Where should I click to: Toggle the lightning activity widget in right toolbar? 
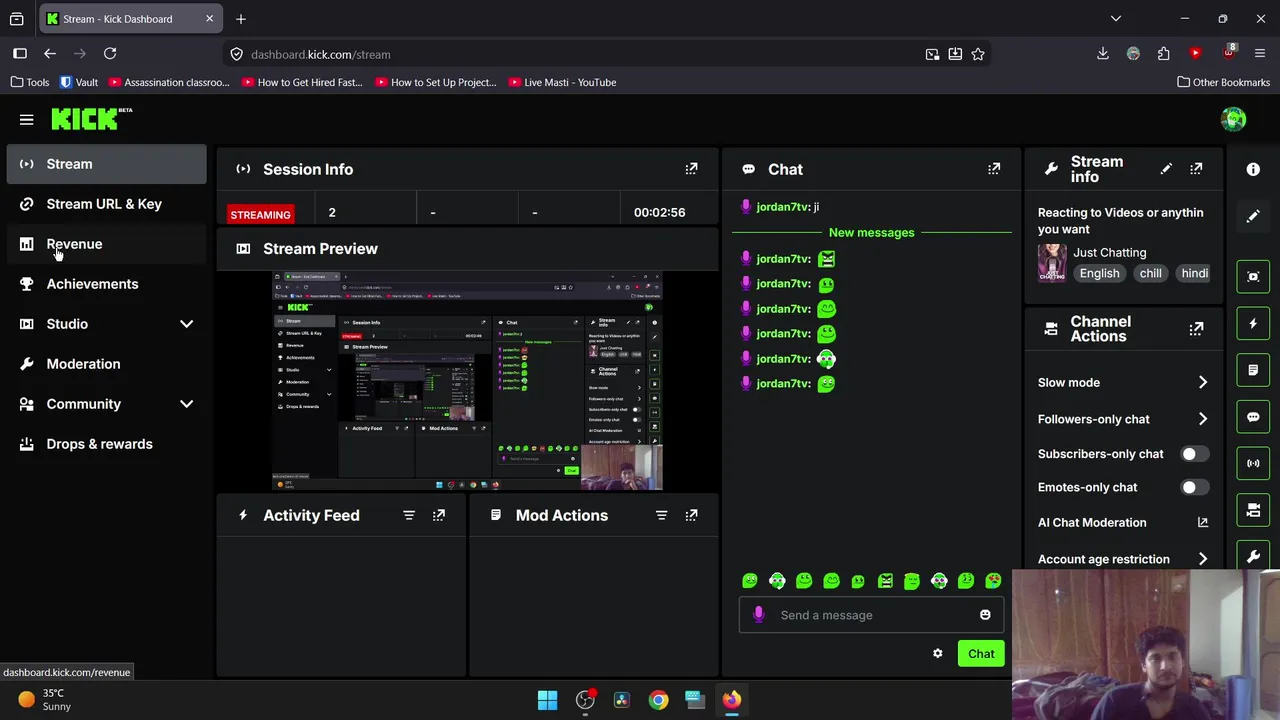[1253, 323]
